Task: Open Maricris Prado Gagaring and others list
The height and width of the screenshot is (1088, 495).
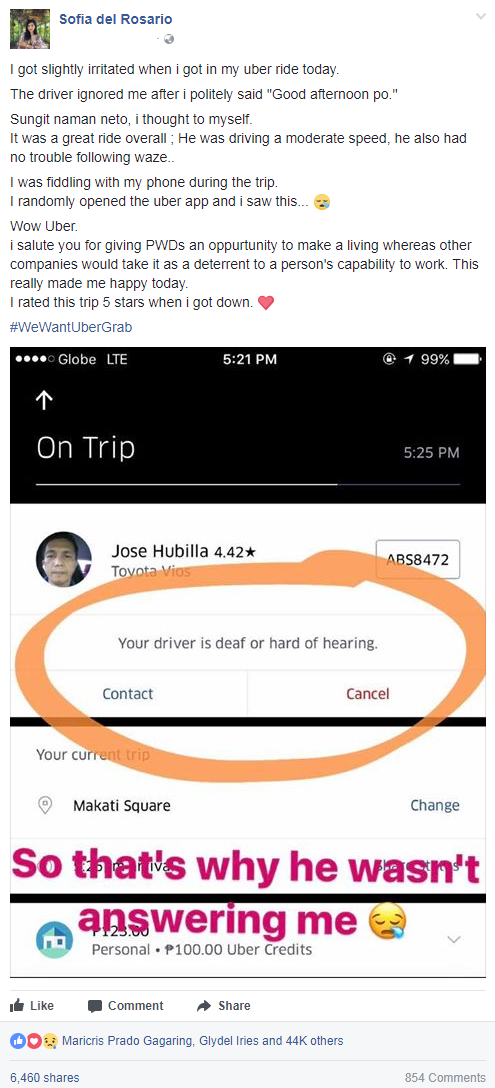Action: pos(203,1041)
